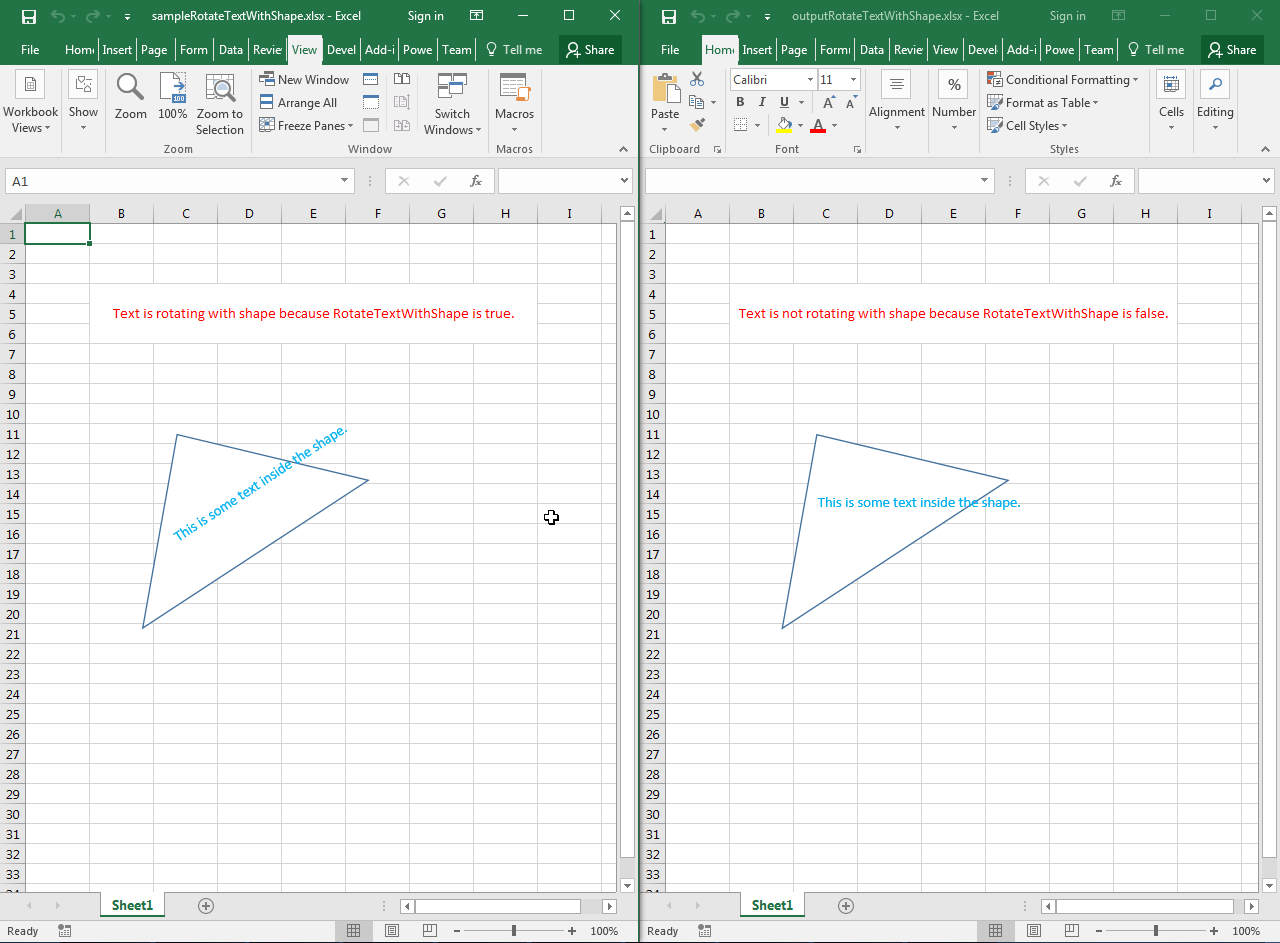The width and height of the screenshot is (1280, 943).
Task: Click the Save icon in left window
Action: 29,16
